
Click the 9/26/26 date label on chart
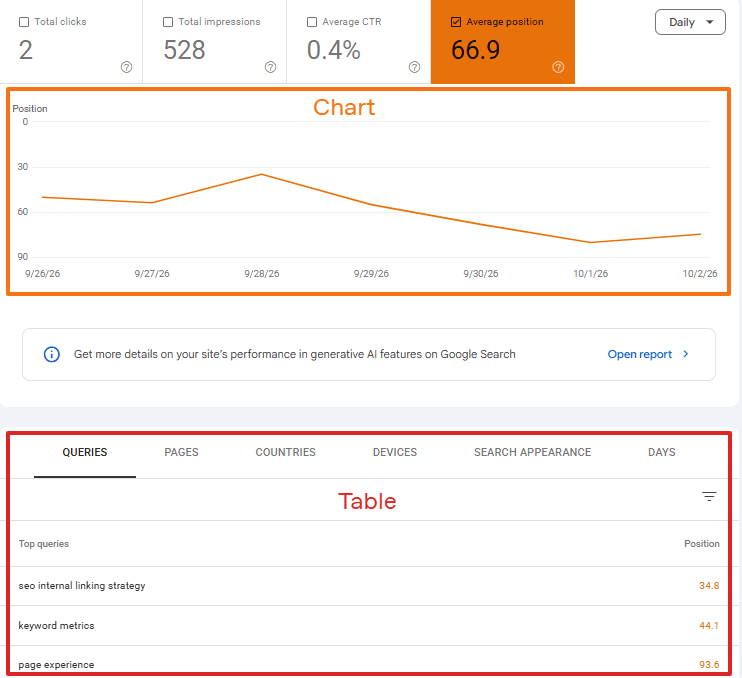[x=43, y=273]
